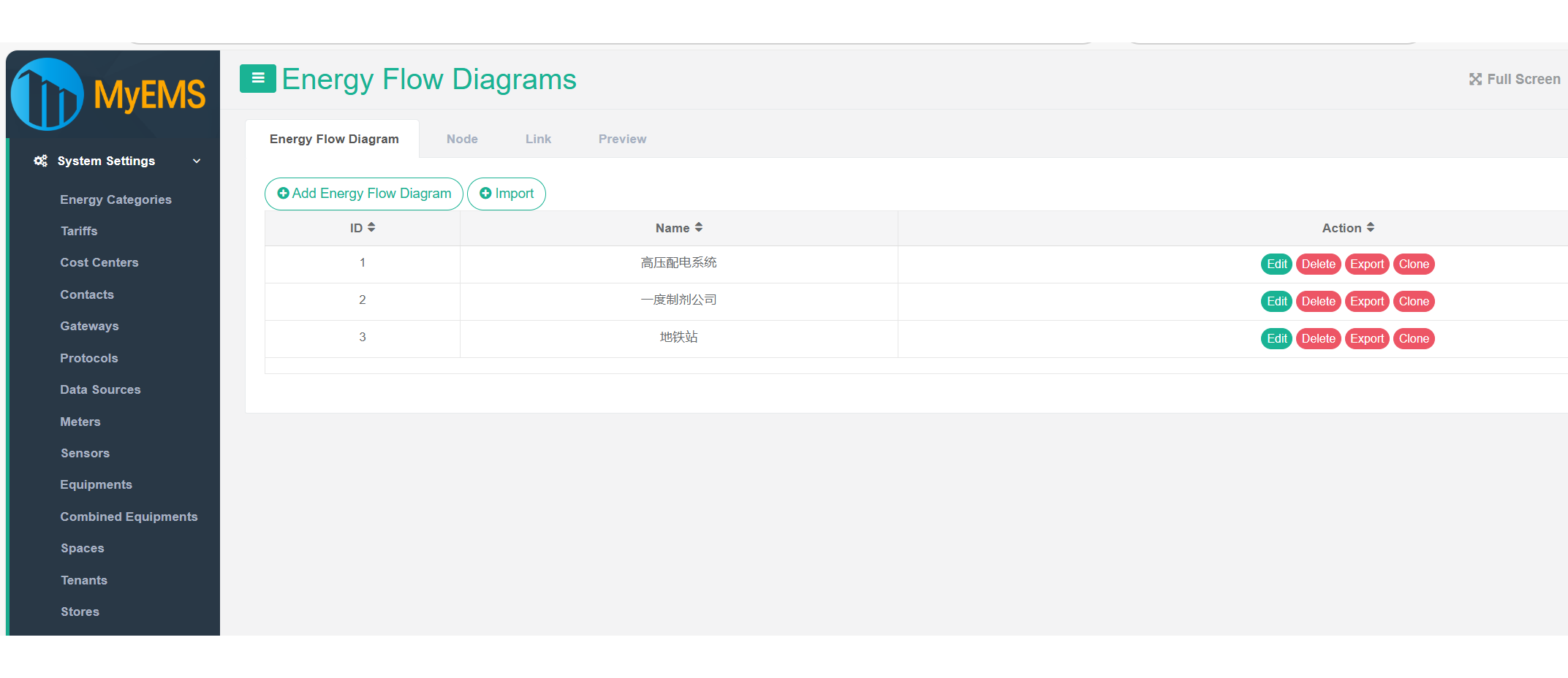Open Energy Categories in sidebar
The width and height of the screenshot is (1568, 678).
coord(115,199)
